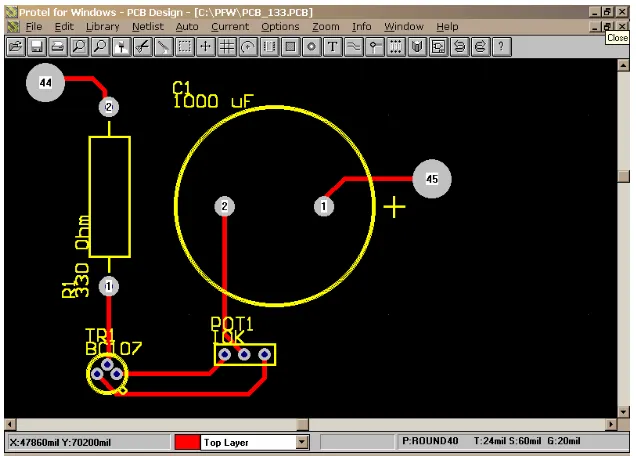Image resolution: width=636 pixels, height=456 pixels.
Task: Click the printer icon in toolbar
Action: pos(58,47)
